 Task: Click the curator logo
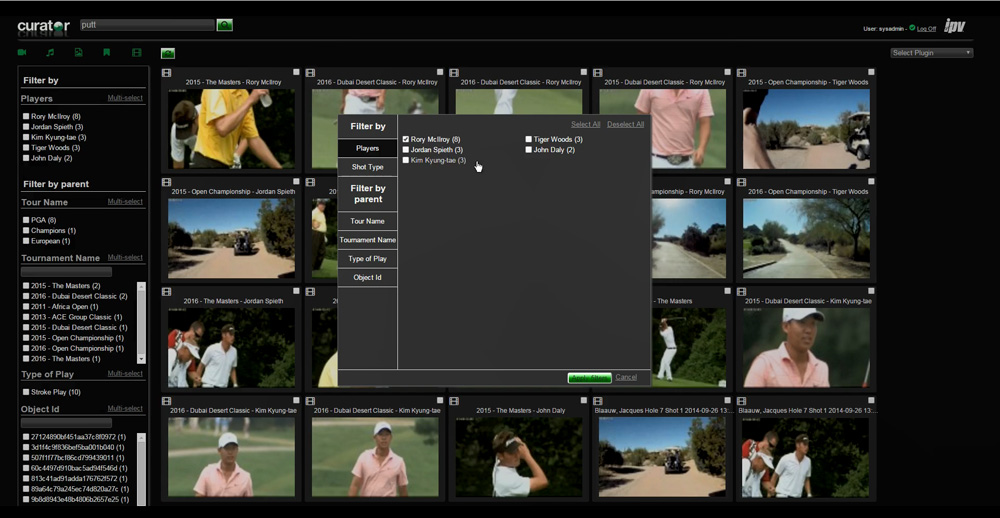[43, 26]
